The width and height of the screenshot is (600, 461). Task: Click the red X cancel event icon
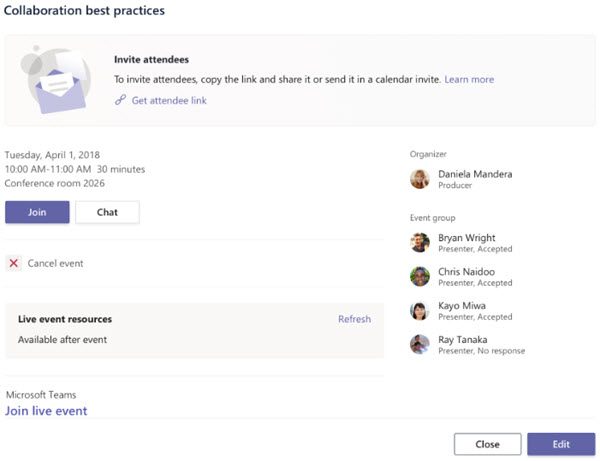coord(14,263)
